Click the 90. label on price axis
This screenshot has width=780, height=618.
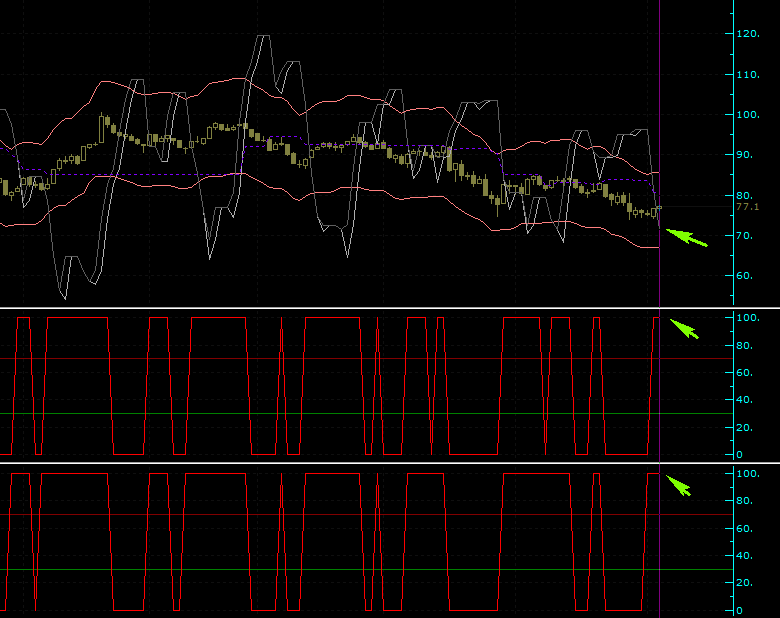745,155
